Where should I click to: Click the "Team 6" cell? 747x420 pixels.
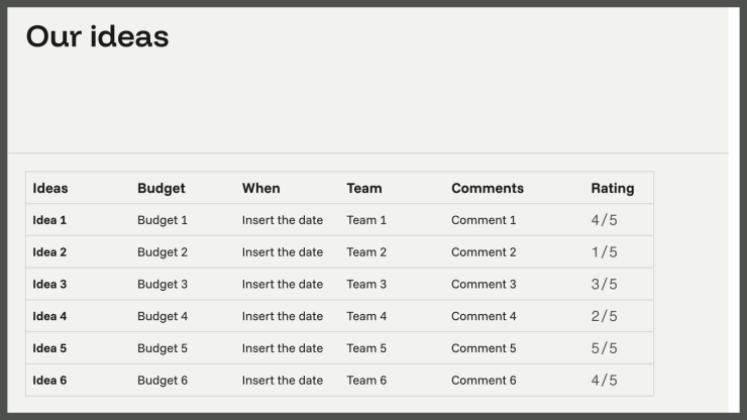[367, 380]
